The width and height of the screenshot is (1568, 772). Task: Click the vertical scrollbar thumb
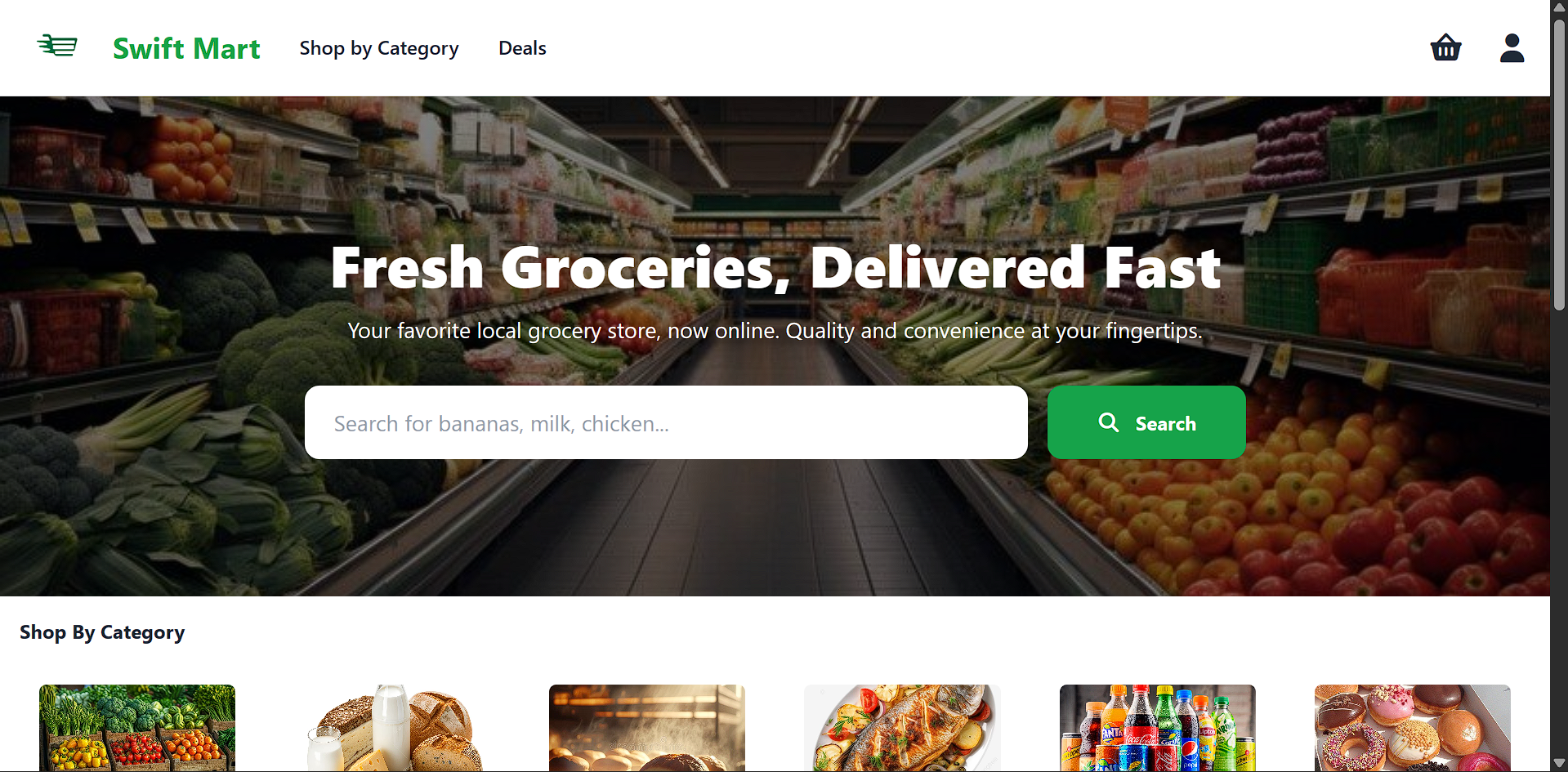pos(1559,163)
